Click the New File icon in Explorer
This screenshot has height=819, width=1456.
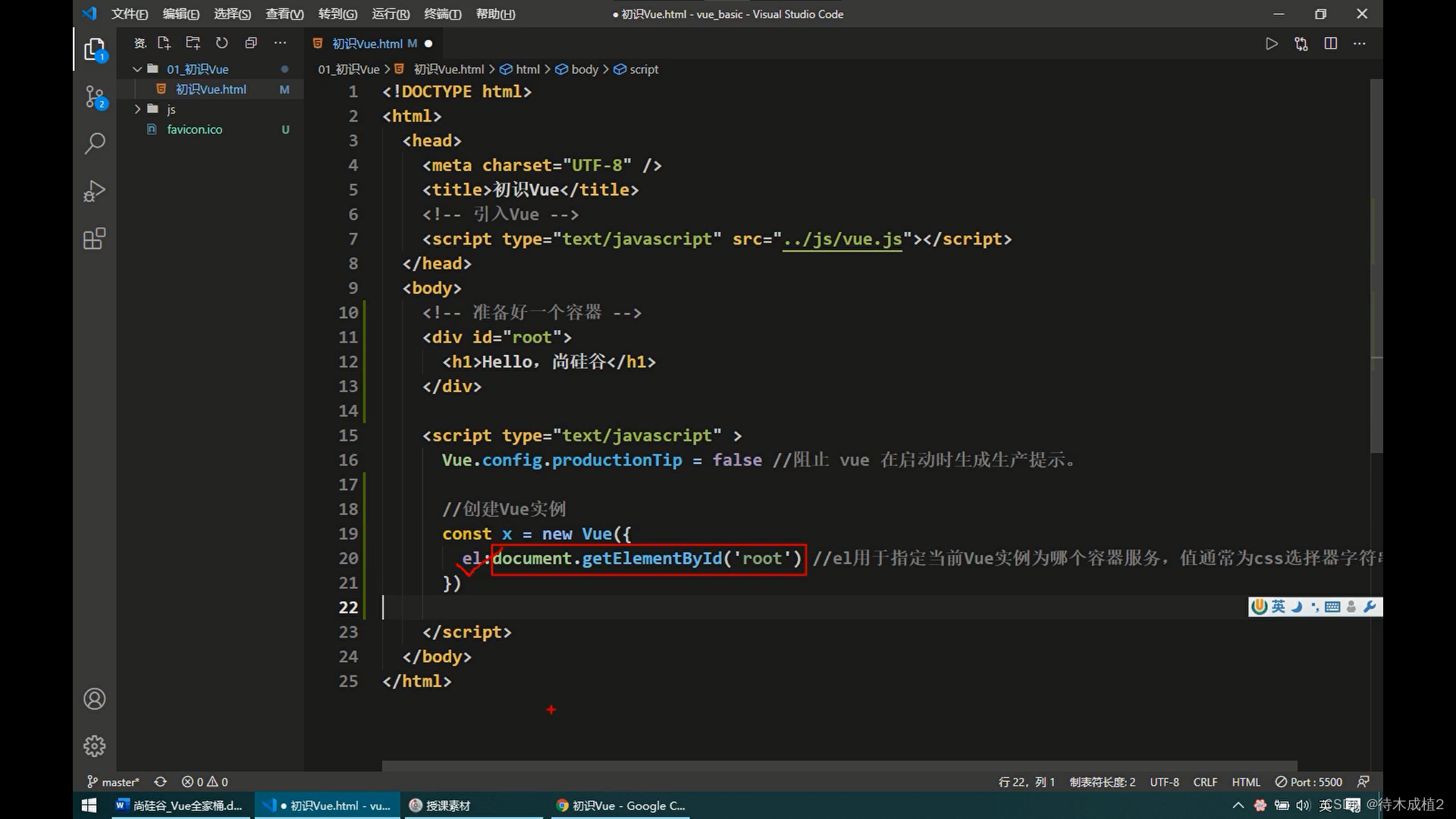pyautogui.click(x=164, y=43)
